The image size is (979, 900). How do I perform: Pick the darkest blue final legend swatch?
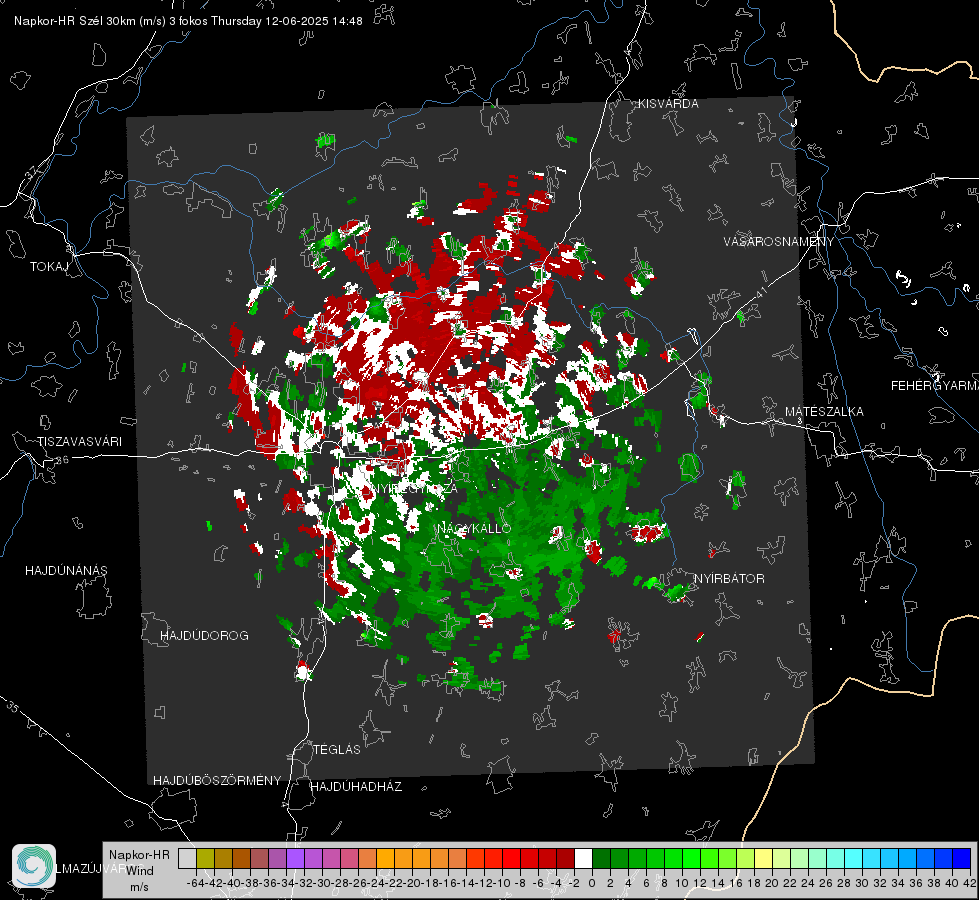click(962, 859)
